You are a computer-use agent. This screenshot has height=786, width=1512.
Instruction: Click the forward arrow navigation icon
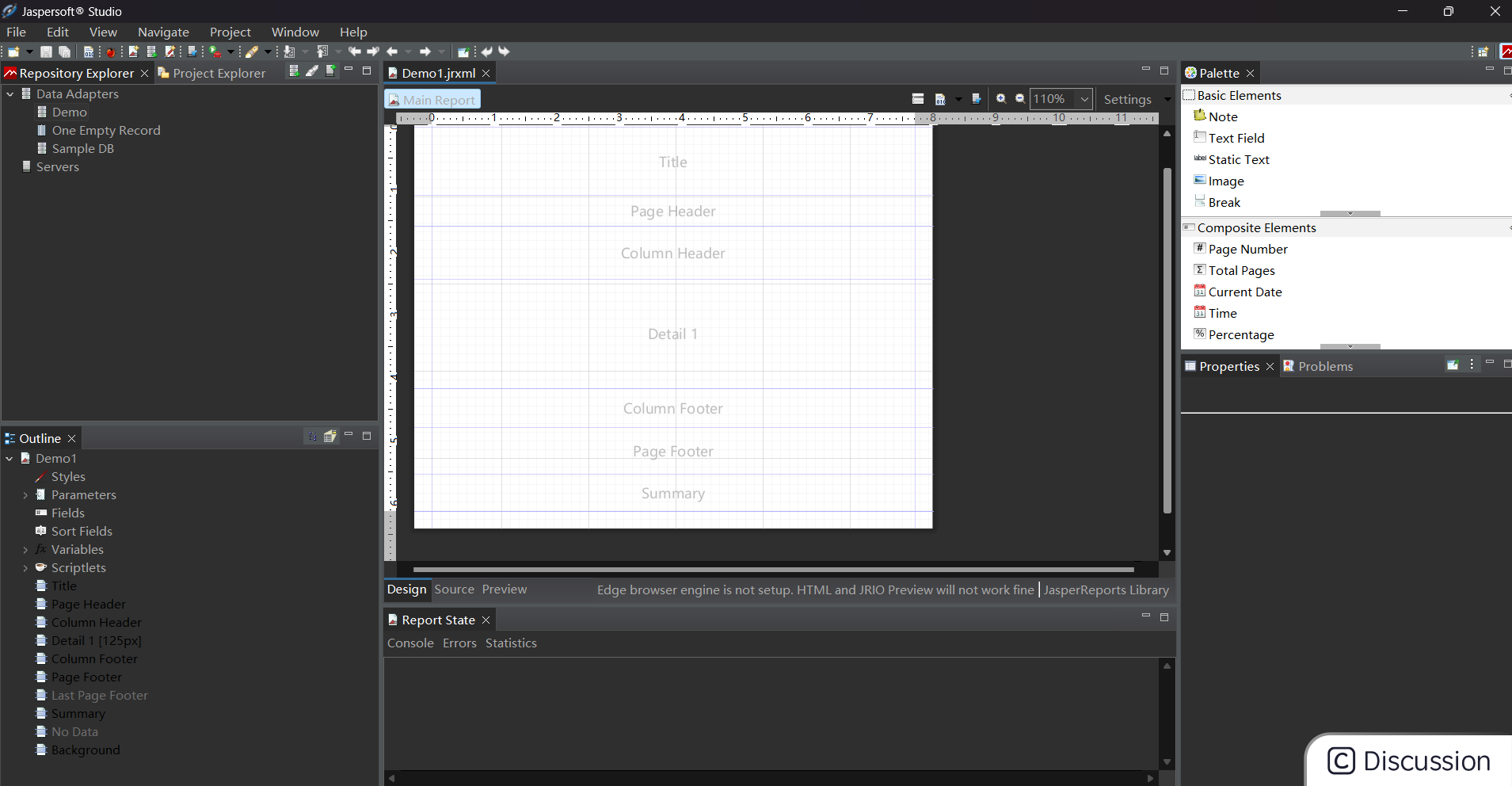425,52
